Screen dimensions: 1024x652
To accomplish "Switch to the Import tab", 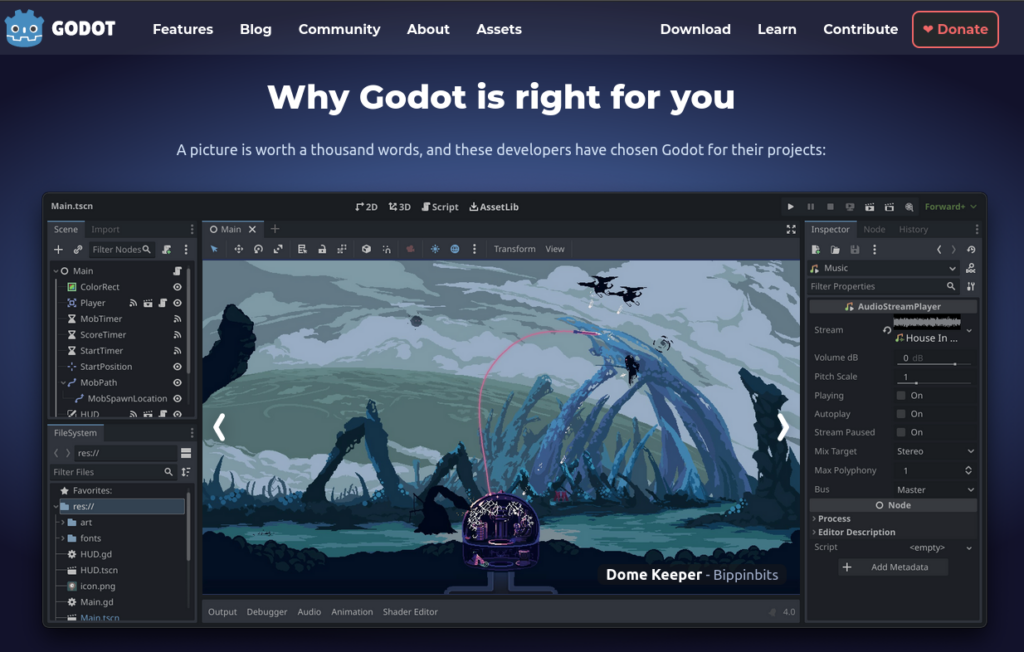I will tap(105, 229).
